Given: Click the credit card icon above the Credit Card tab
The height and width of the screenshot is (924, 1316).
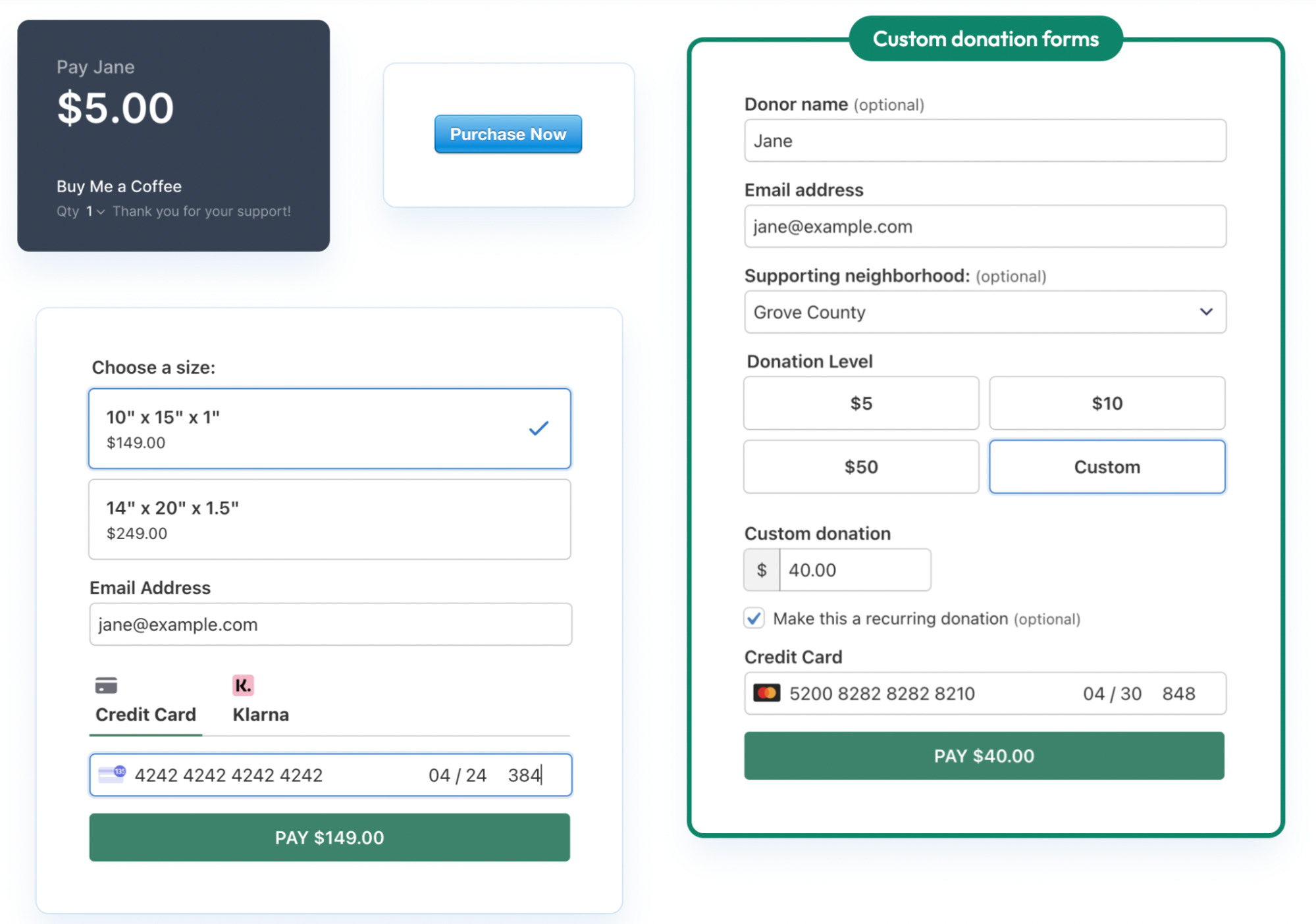Looking at the screenshot, I should tap(107, 685).
